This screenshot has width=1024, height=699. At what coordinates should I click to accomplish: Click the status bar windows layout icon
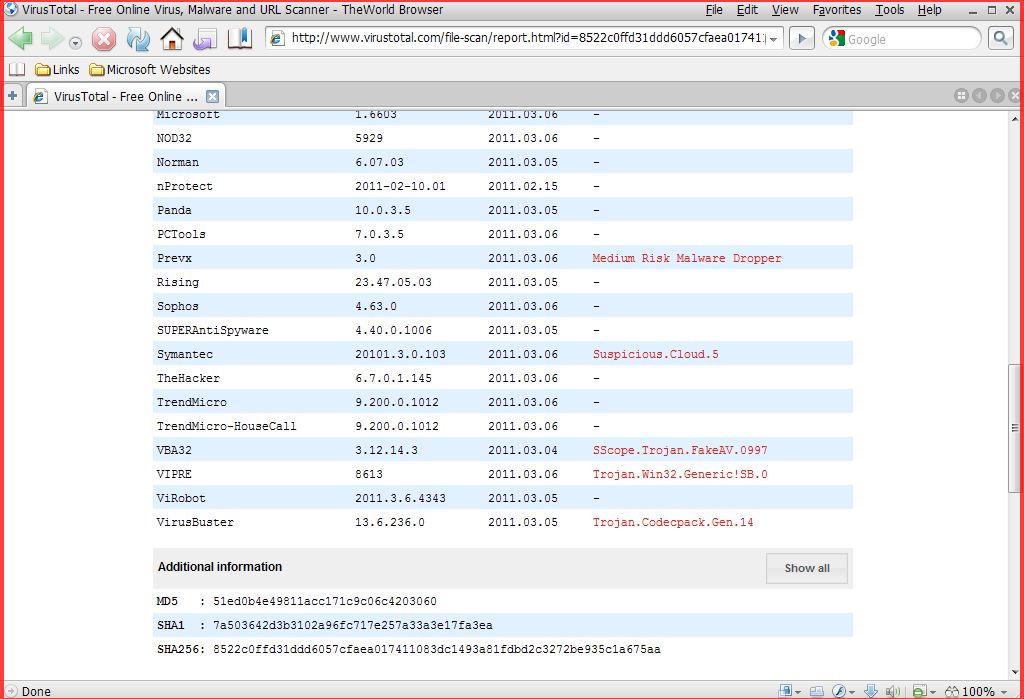pos(817,691)
